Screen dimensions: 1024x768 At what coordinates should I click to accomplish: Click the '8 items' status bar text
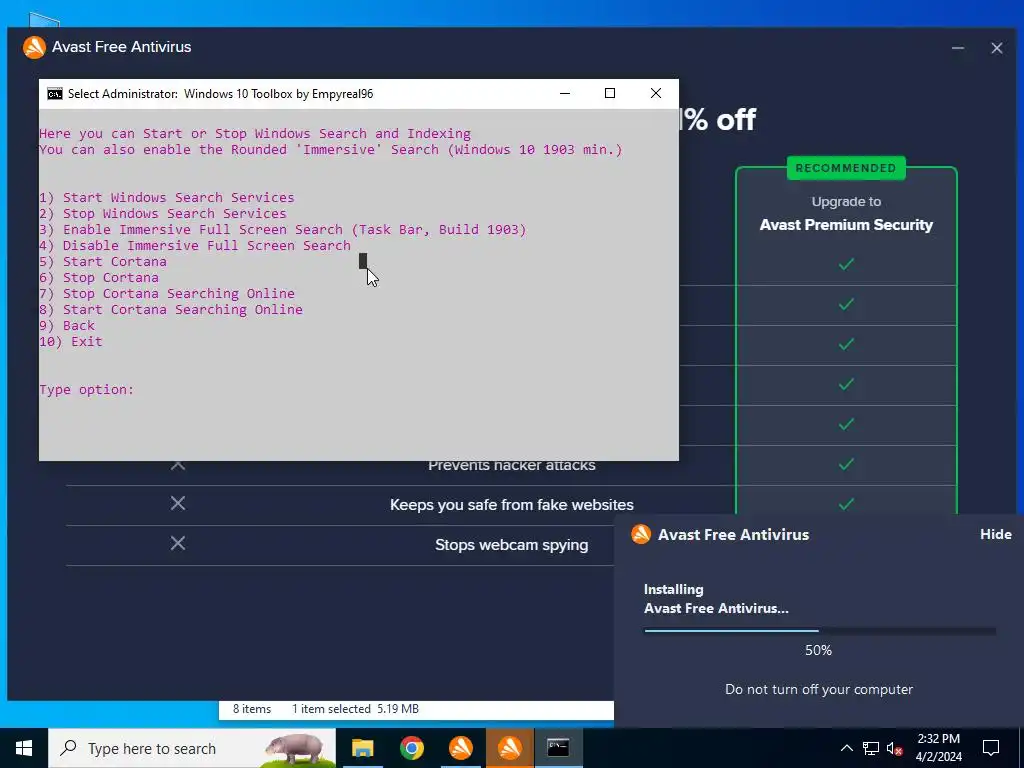coord(251,709)
